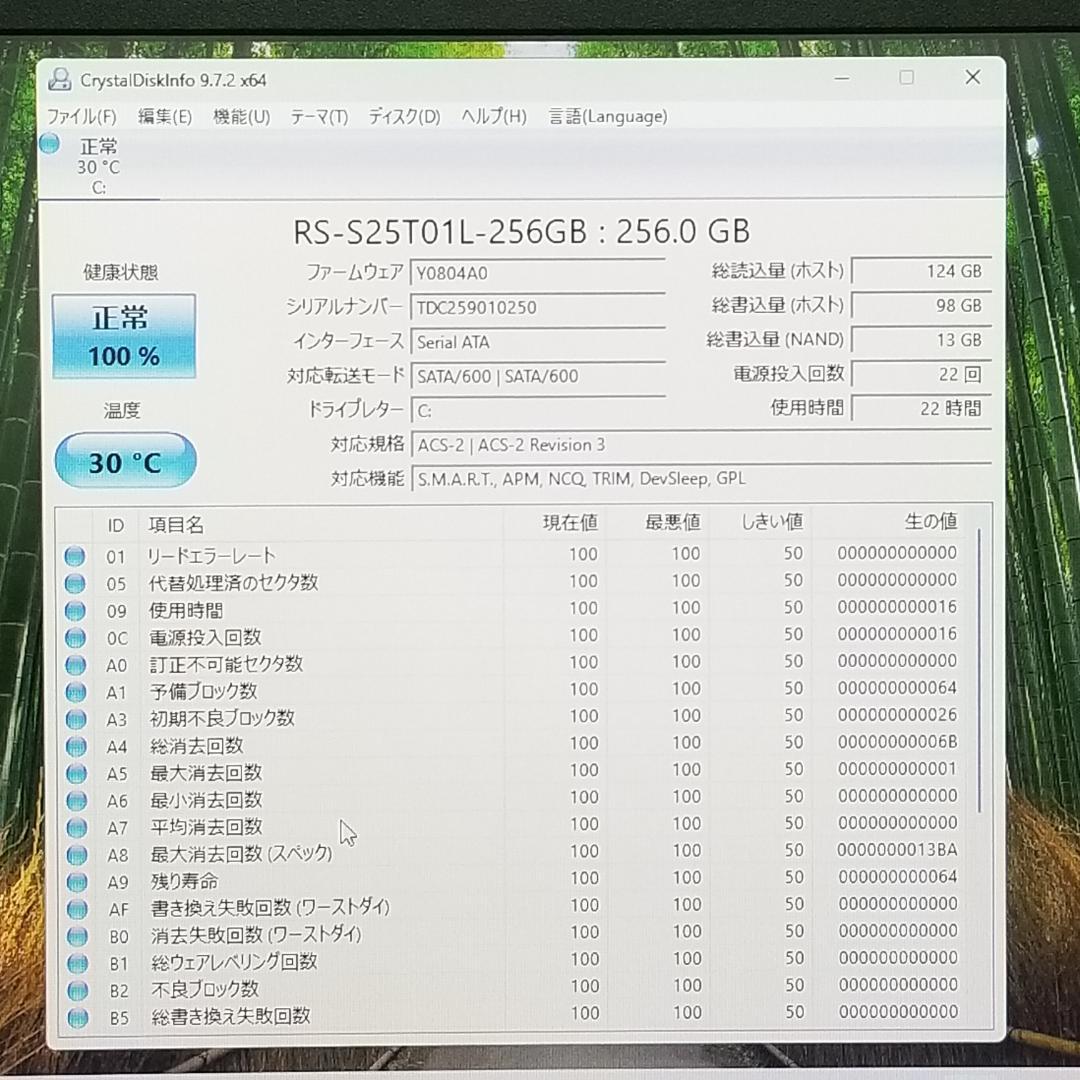Screen dimensions: 1080x1080
Task: Click the CrystalDiskInfo application icon in title bar
Action: click(62, 79)
